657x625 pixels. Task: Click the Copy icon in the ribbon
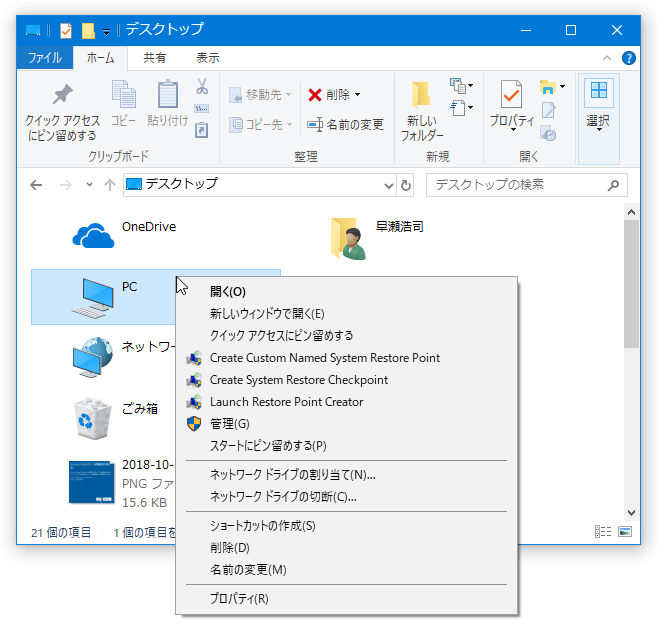[x=124, y=94]
